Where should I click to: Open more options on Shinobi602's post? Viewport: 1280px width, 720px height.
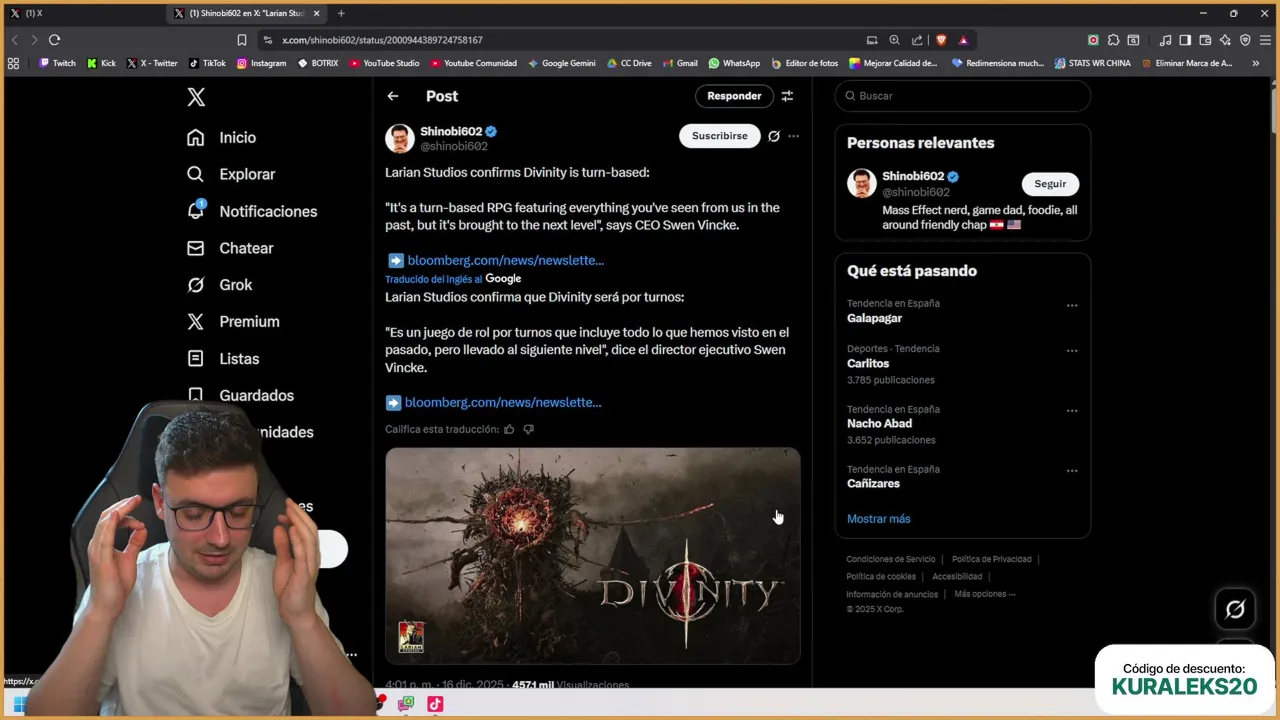coord(793,136)
